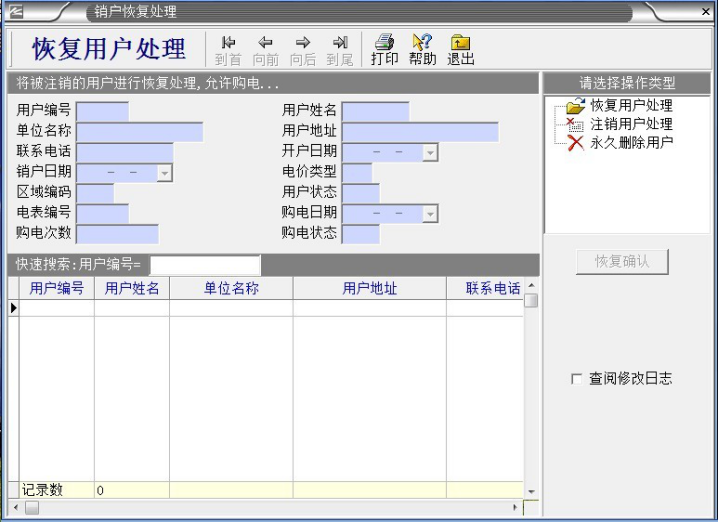This screenshot has height=523, width=719.
Task: Open 帮助 help icon in toolbar
Action: pyautogui.click(x=422, y=42)
